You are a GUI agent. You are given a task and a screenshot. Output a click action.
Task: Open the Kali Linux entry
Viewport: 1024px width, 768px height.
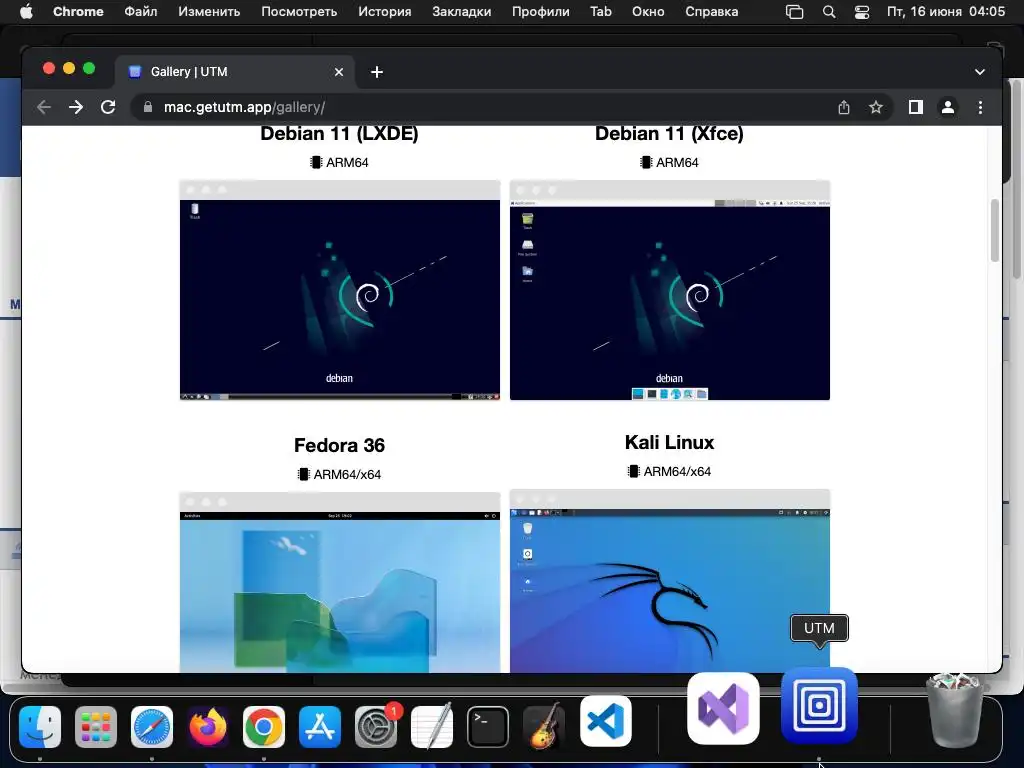click(x=669, y=442)
